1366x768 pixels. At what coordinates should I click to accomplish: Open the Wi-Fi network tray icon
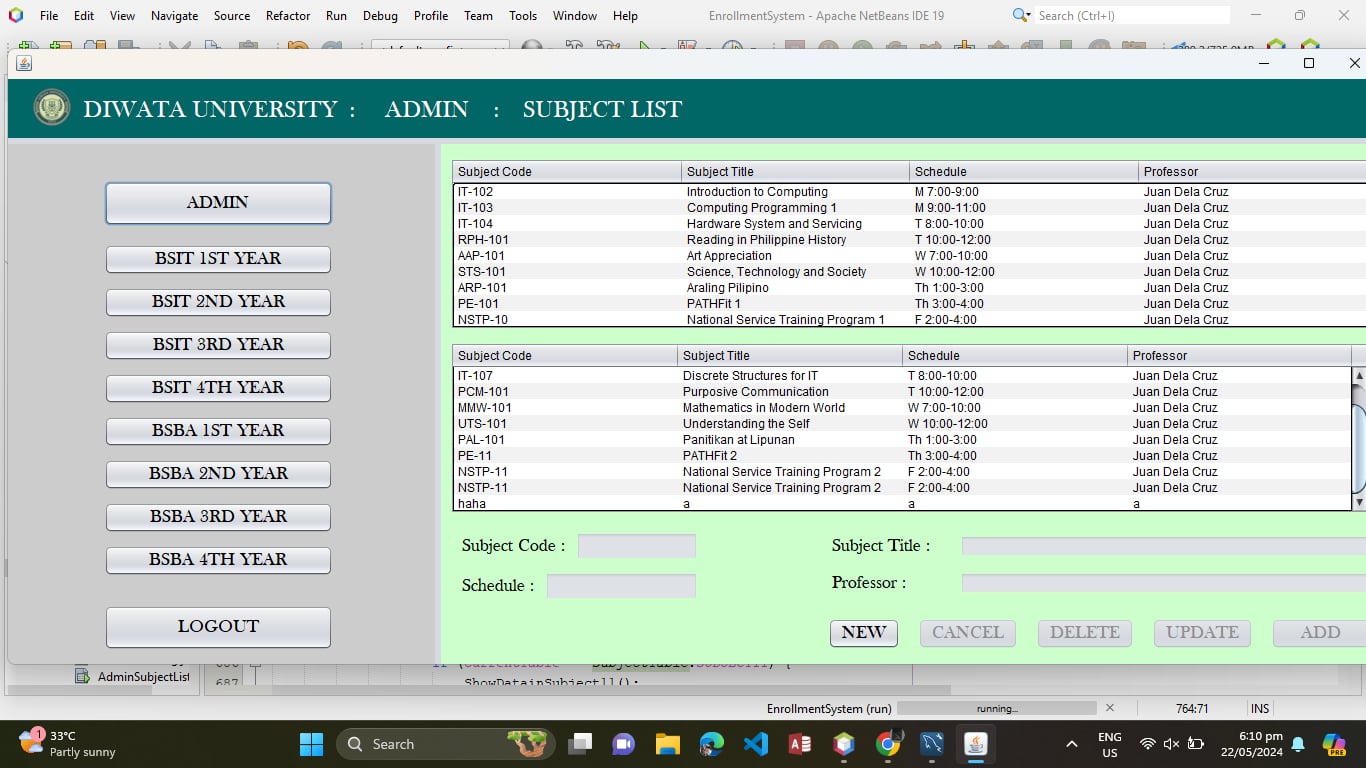(x=1148, y=744)
